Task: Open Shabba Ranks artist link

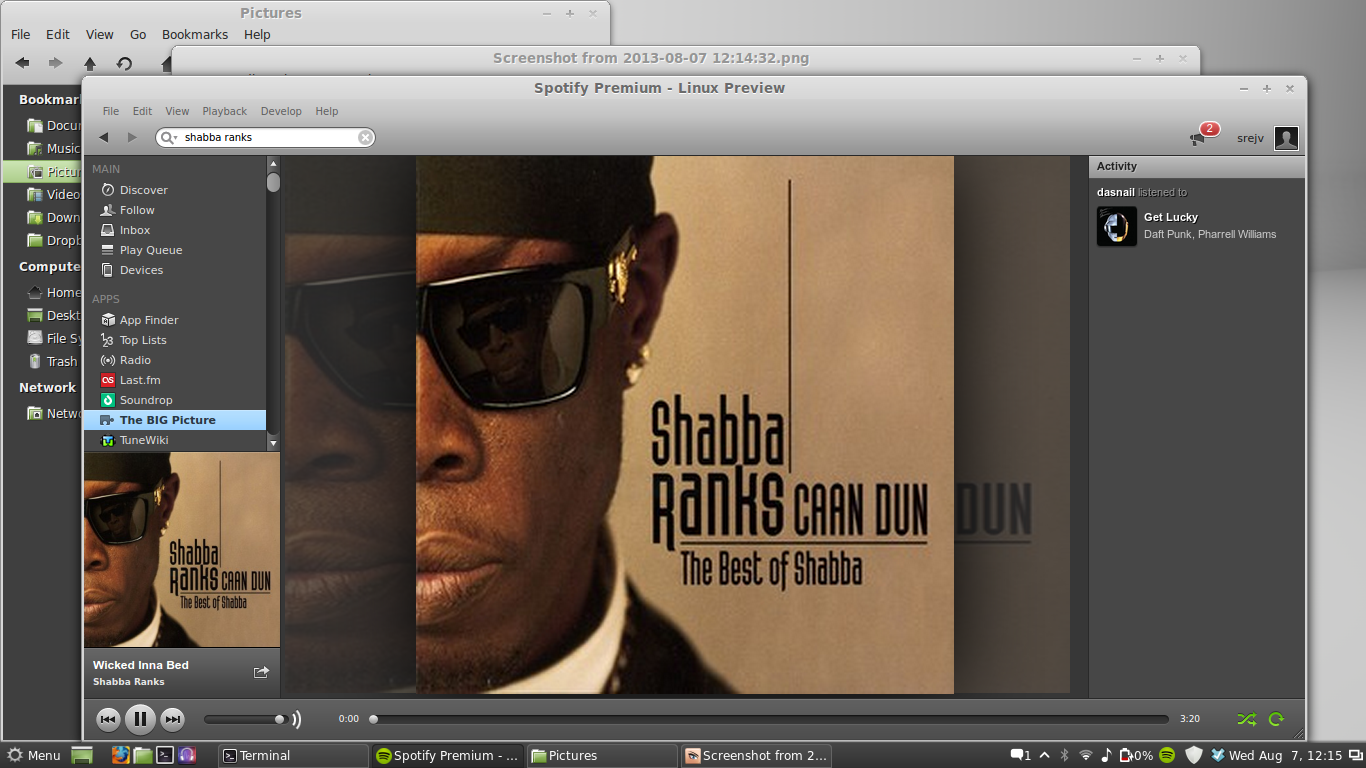Action: point(129,682)
